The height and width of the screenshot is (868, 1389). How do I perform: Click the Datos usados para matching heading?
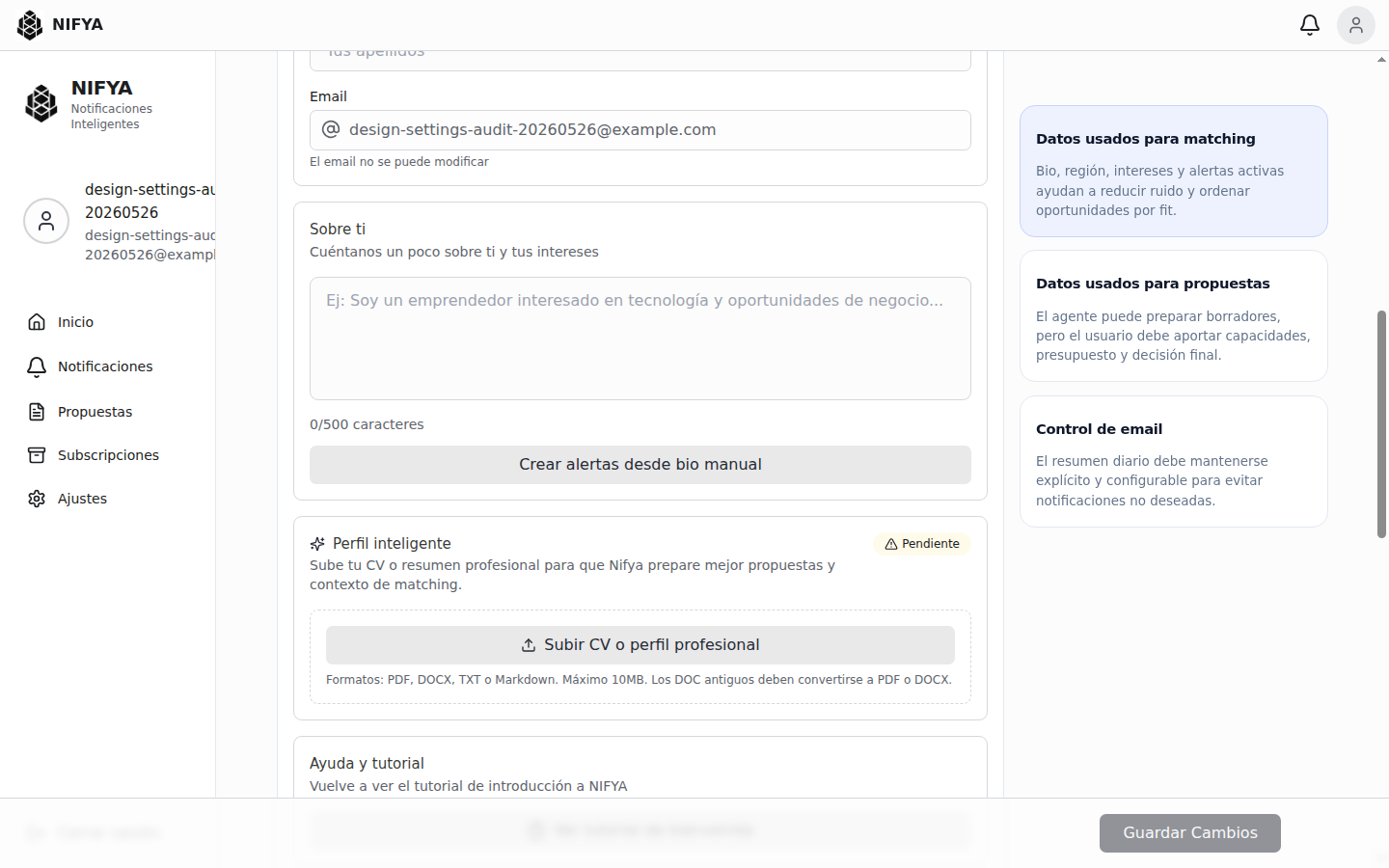[1146, 139]
